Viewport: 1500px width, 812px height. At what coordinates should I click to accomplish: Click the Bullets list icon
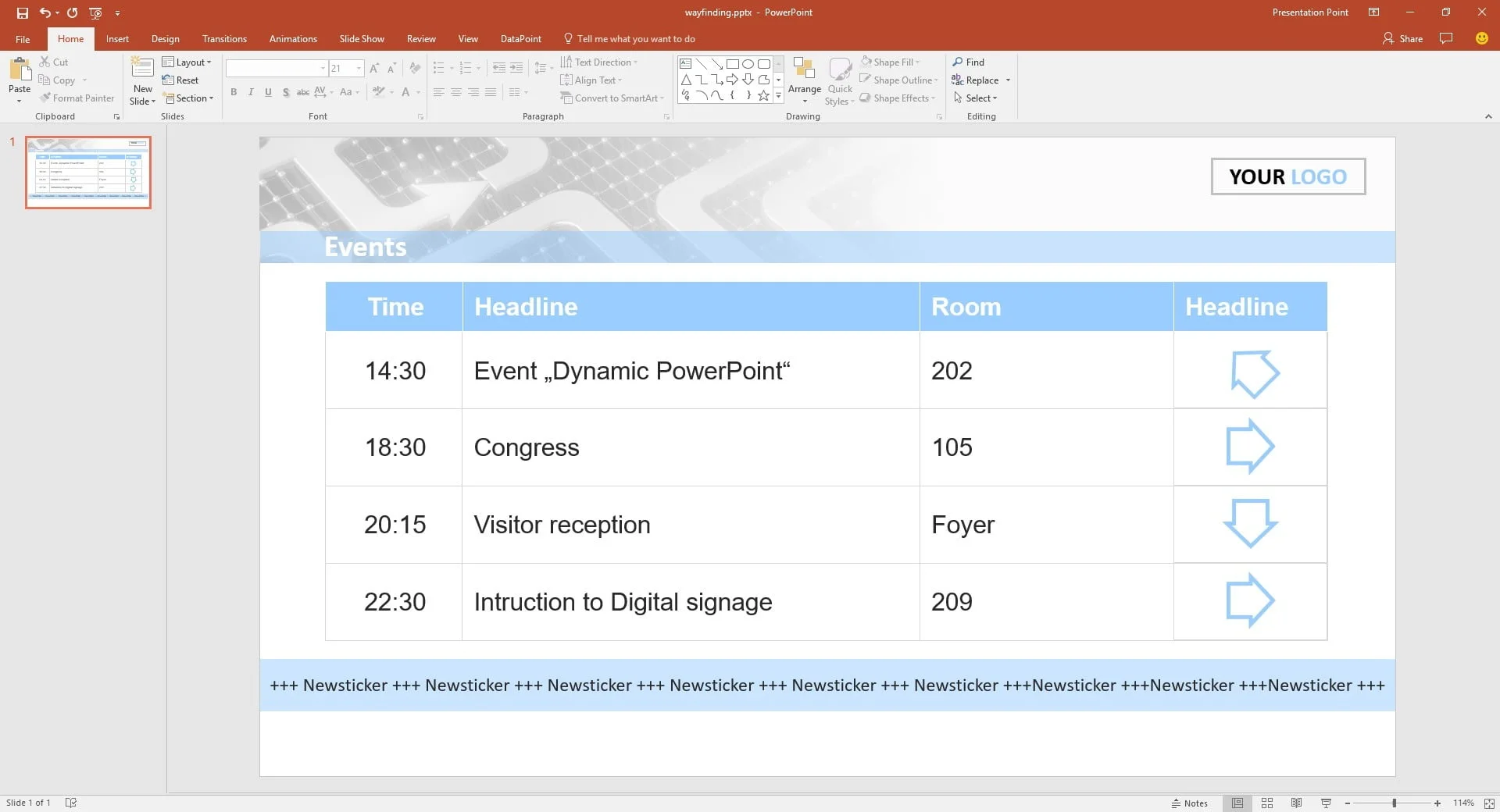point(439,69)
